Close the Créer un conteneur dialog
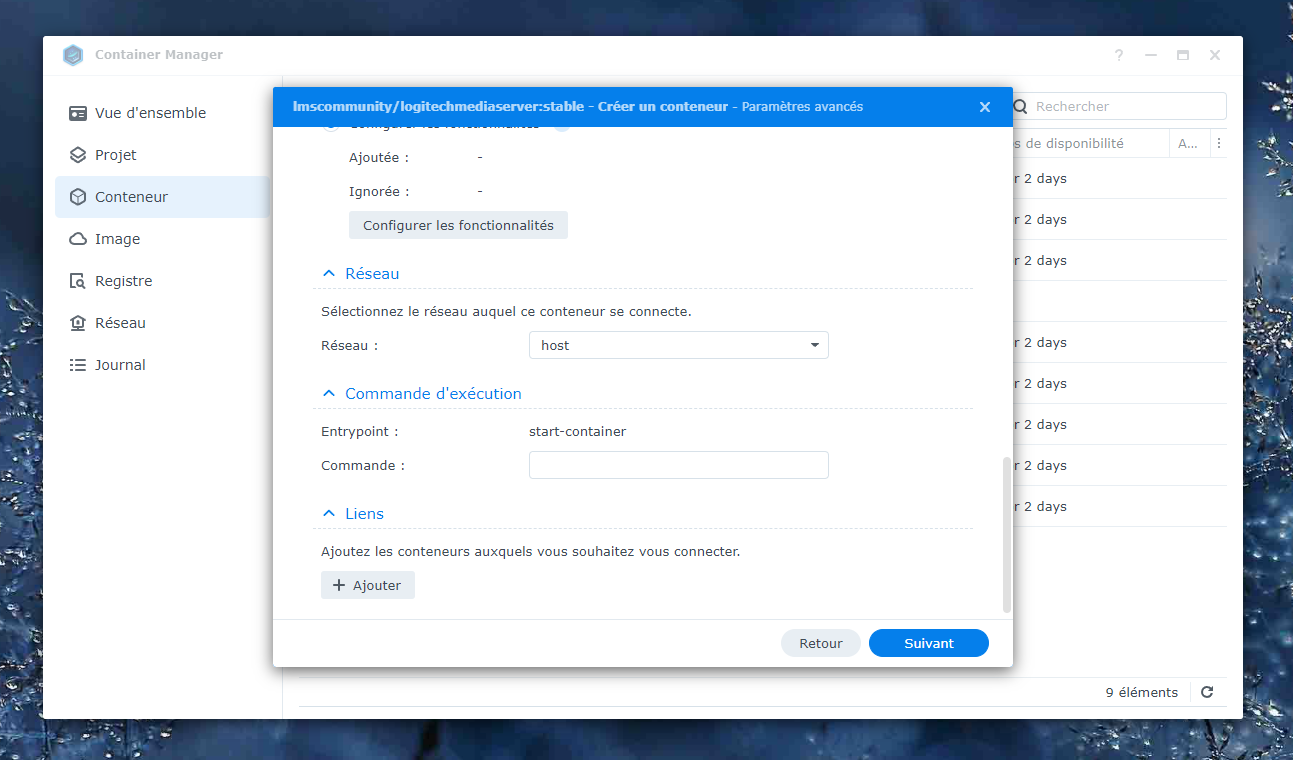 coord(985,107)
